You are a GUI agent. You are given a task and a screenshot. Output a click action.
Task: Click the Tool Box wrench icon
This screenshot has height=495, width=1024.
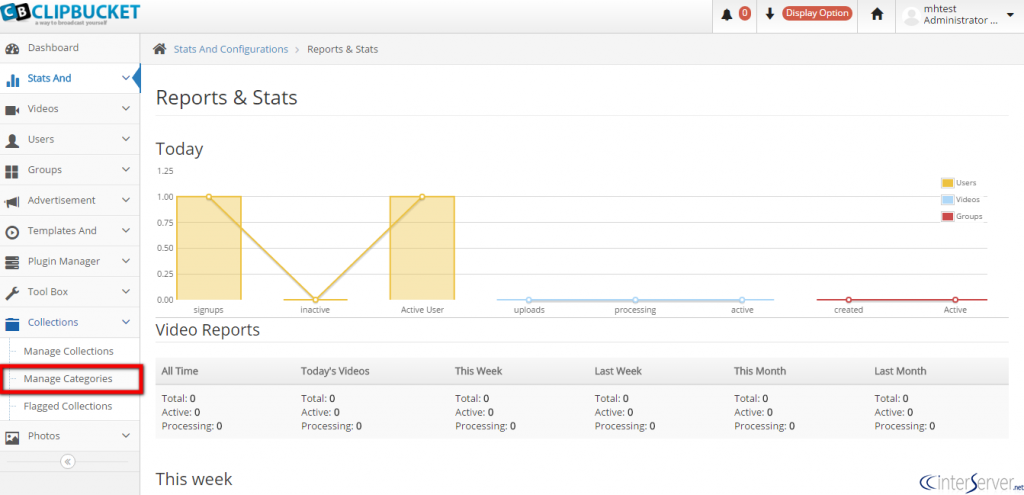pyautogui.click(x=12, y=293)
